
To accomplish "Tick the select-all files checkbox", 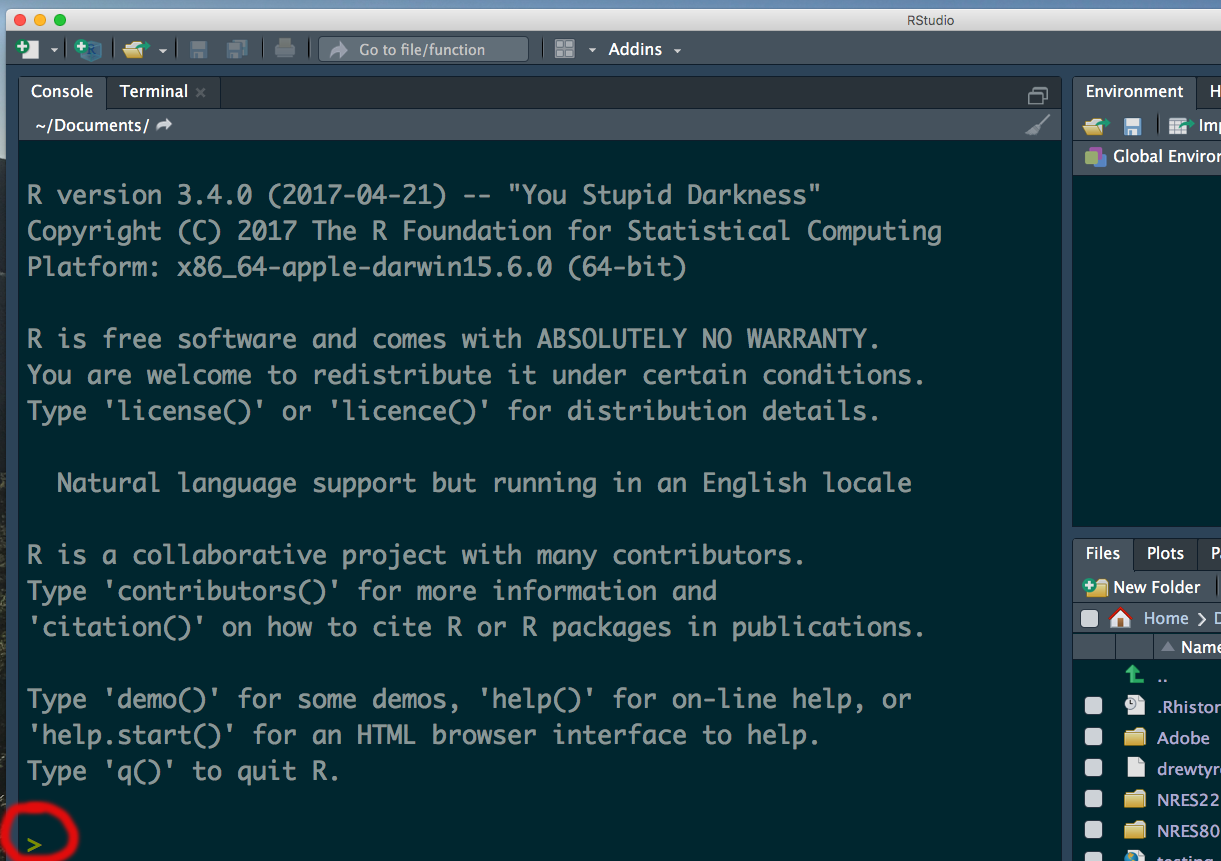I will click(1089, 618).
